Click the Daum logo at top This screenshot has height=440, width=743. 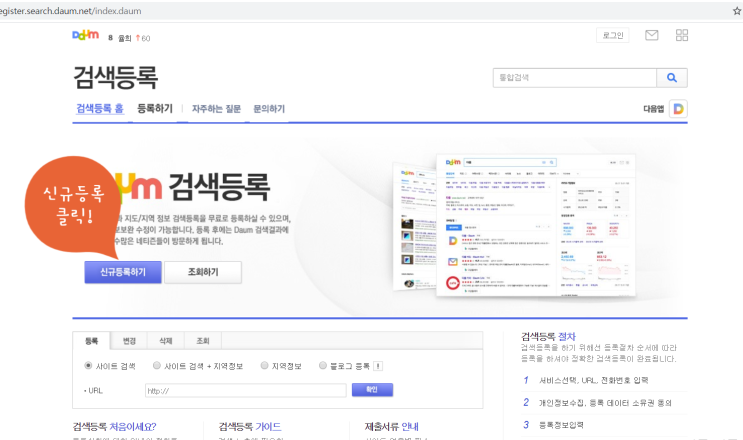click(86, 35)
